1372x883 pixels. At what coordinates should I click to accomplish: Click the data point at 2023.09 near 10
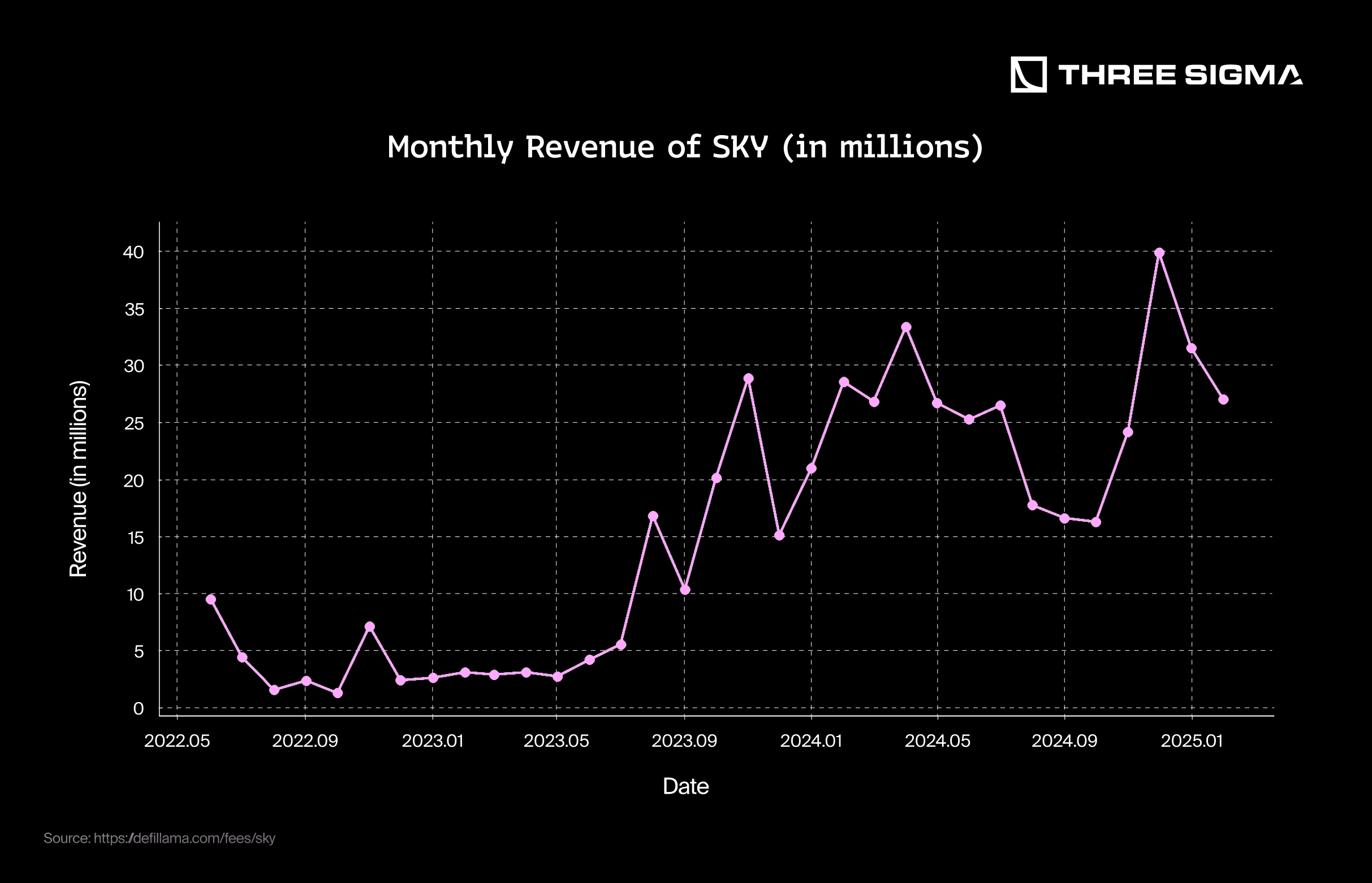(x=685, y=590)
